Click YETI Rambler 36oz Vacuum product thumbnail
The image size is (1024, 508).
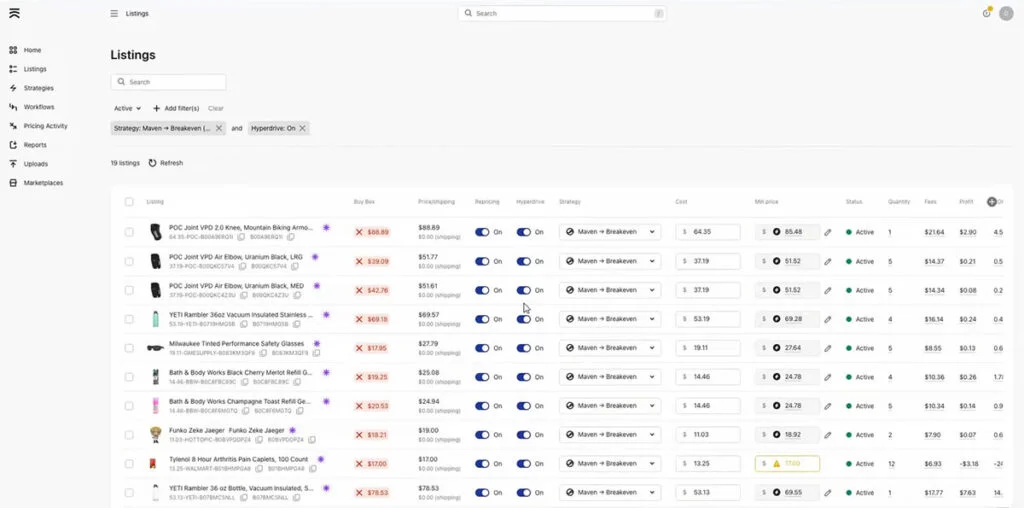pyautogui.click(x=155, y=319)
